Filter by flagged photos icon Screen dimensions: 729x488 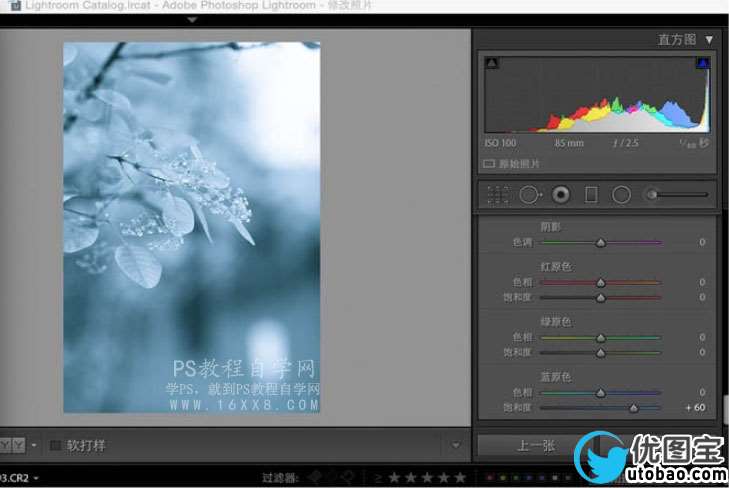(315, 477)
